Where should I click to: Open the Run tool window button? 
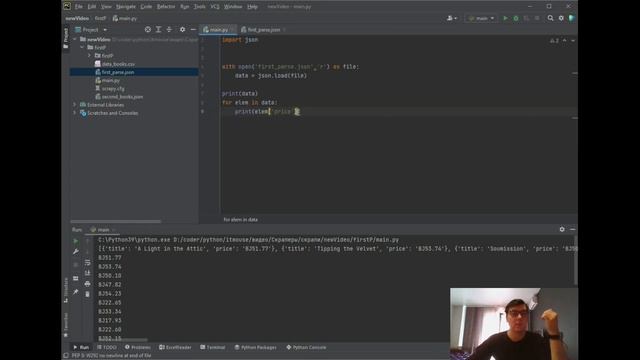coord(81,347)
